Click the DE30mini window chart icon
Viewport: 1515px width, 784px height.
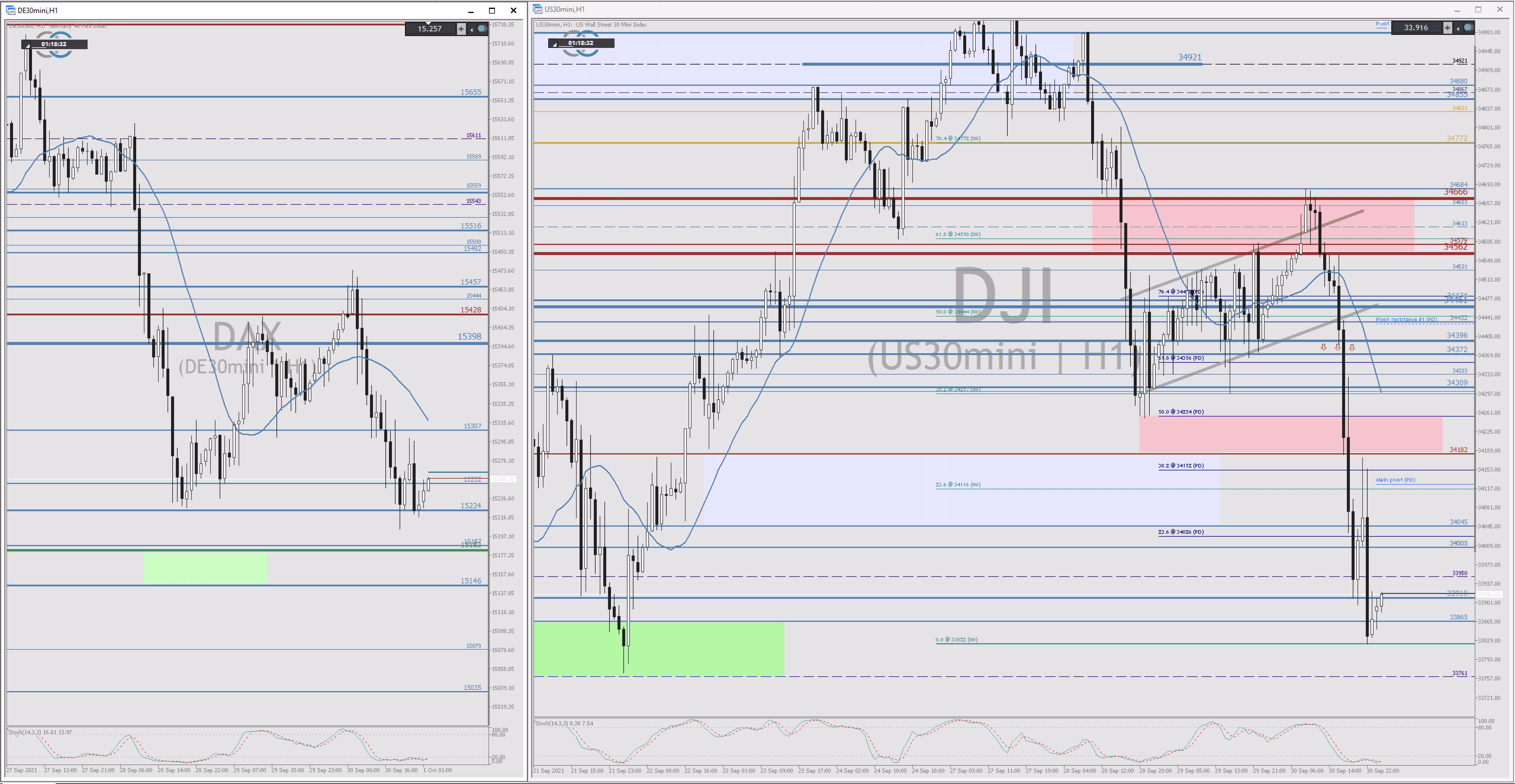coord(10,10)
